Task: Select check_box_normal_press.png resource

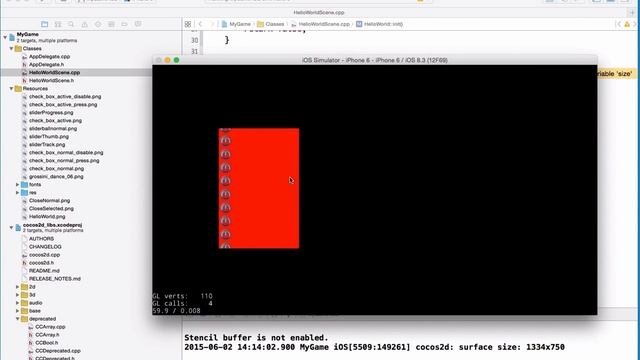Action: (x=64, y=160)
